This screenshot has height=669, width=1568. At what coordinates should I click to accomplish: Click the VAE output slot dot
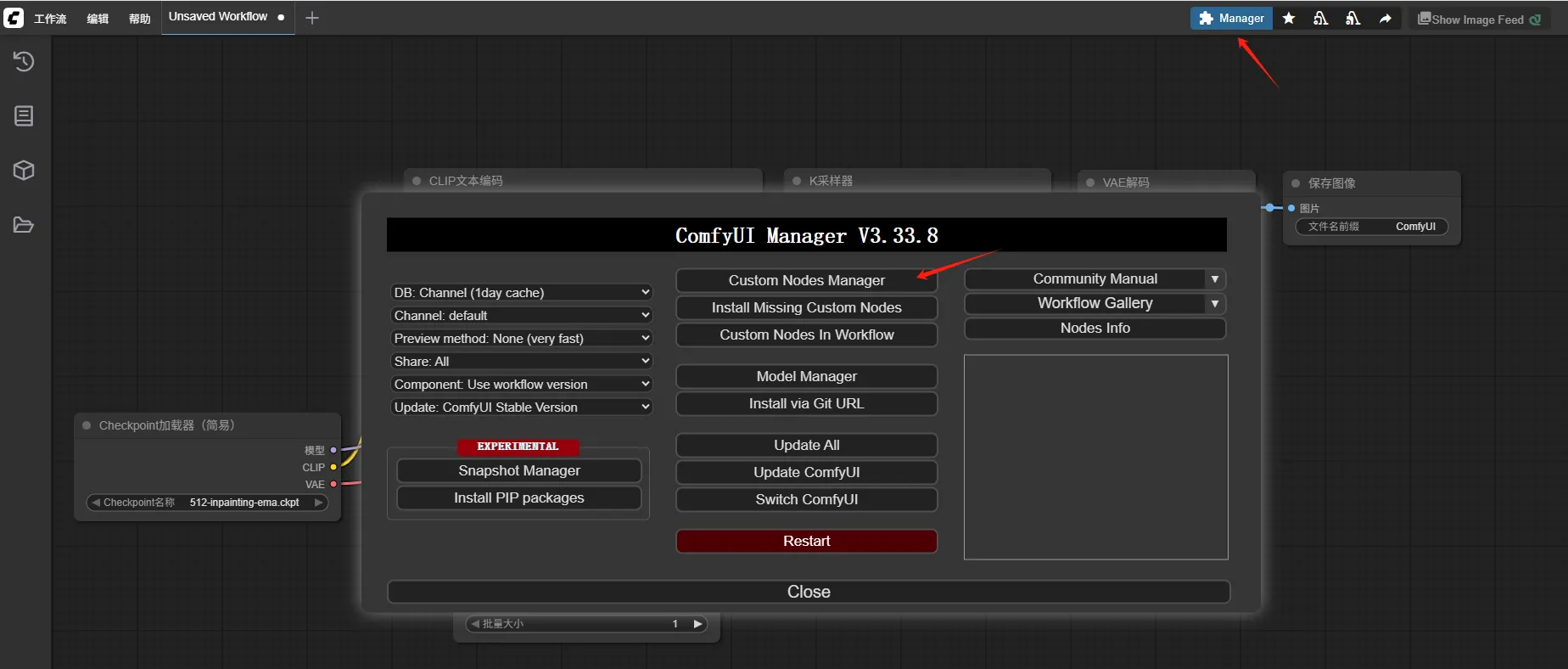tap(333, 484)
